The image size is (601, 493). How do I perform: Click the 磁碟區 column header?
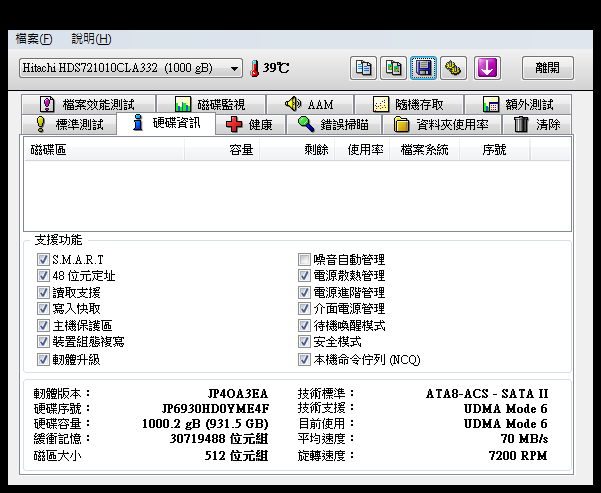point(104,150)
